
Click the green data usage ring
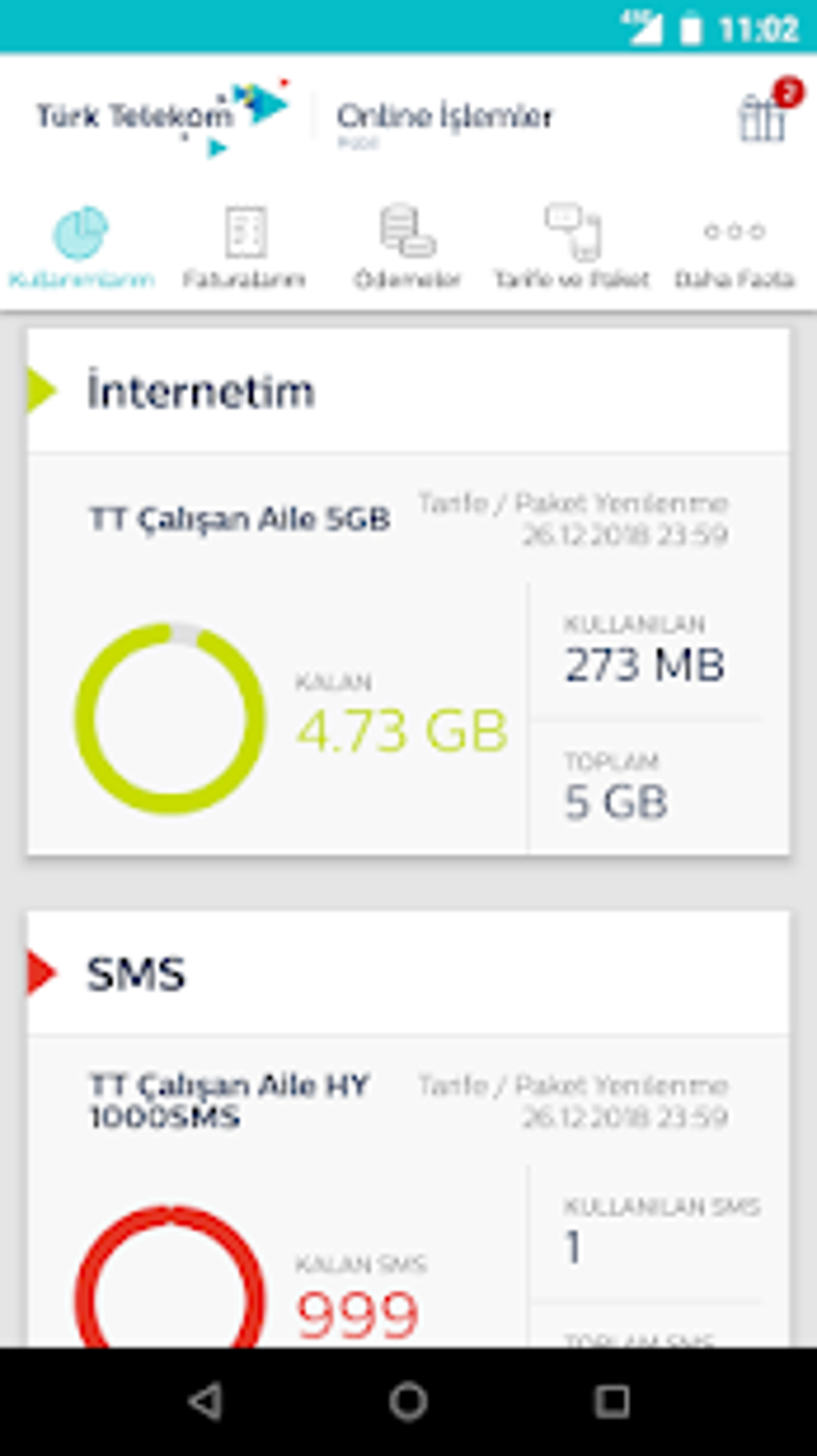[x=170, y=719]
